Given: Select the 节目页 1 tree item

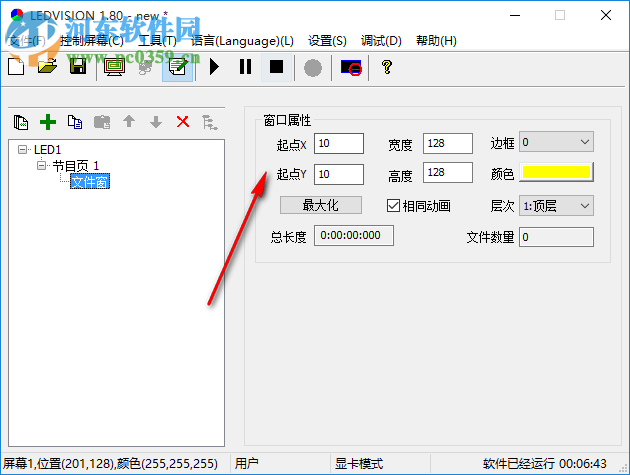Looking at the screenshot, I should pyautogui.click(x=76, y=166).
